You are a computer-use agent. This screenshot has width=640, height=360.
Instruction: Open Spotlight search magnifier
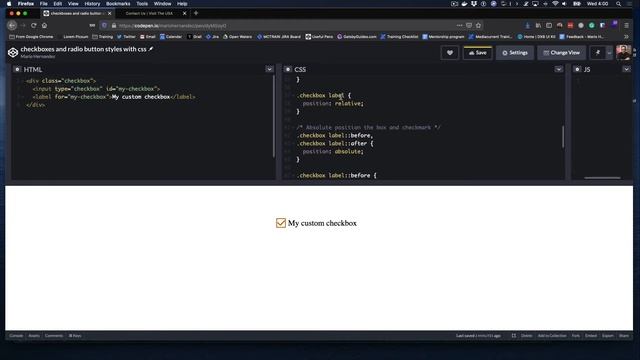pos(618,4)
